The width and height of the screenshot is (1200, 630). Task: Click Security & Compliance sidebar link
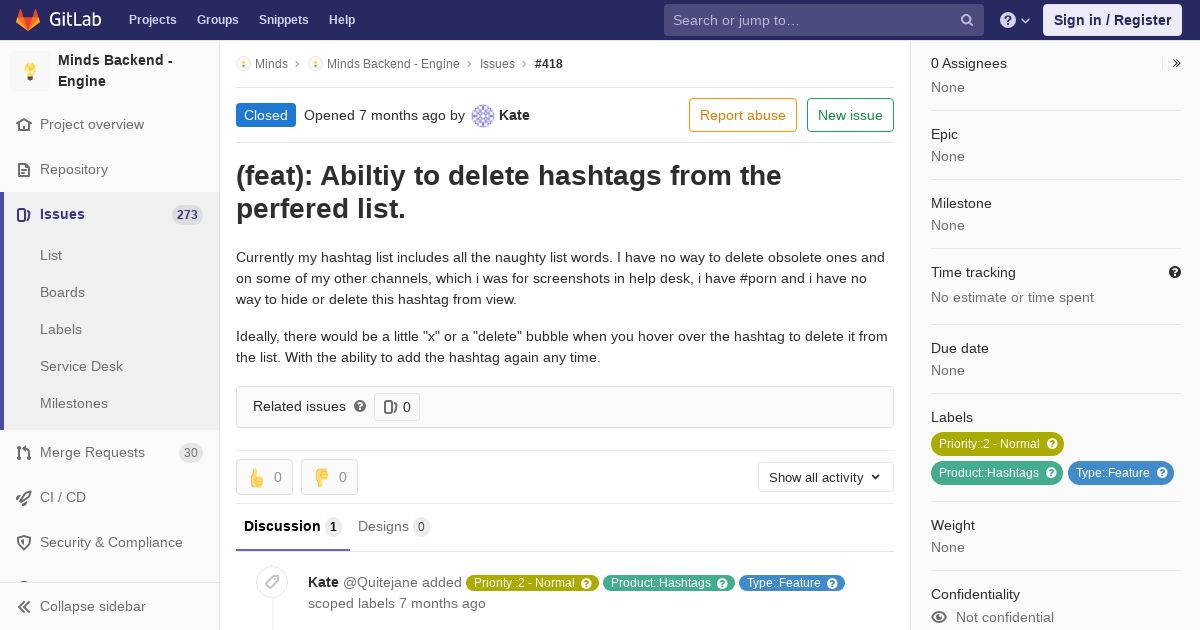[111, 543]
